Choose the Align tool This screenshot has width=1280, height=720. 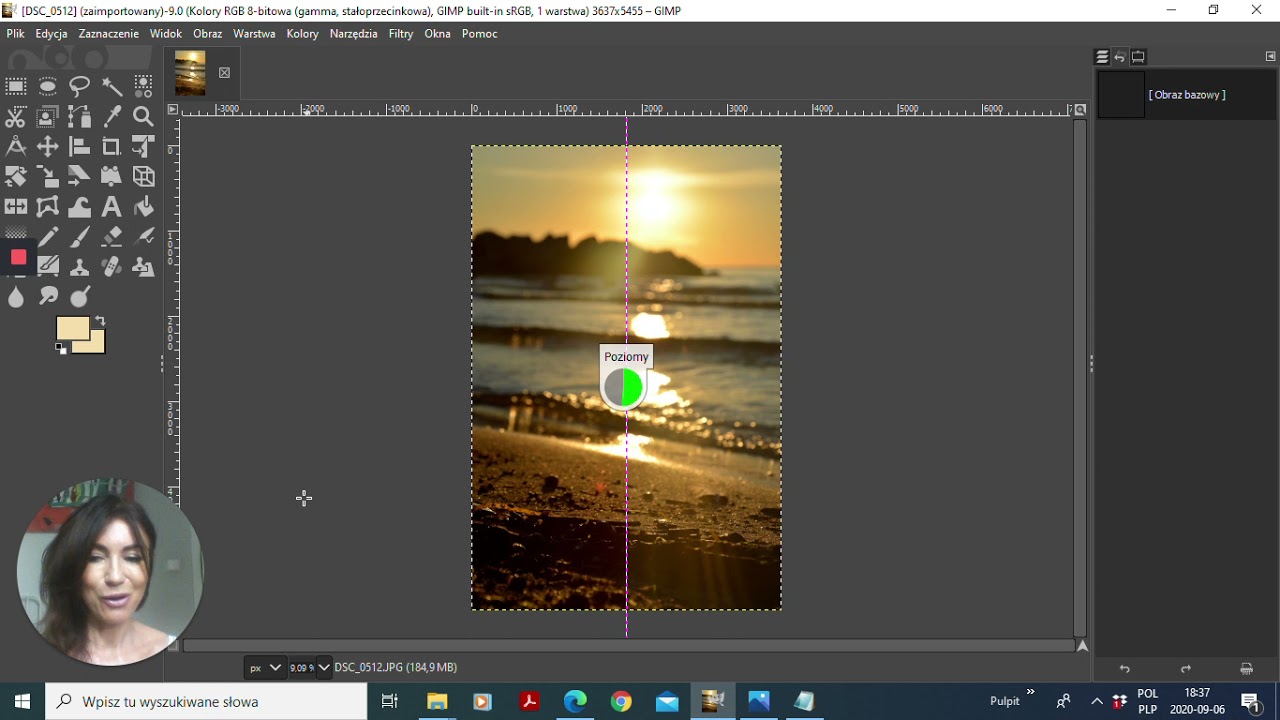coord(80,147)
